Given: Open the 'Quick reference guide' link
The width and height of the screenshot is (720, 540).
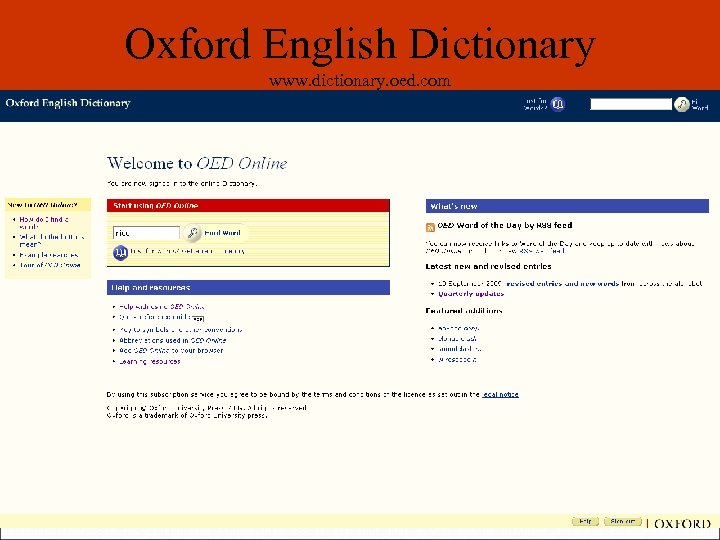Looking at the screenshot, I should coord(155,317).
